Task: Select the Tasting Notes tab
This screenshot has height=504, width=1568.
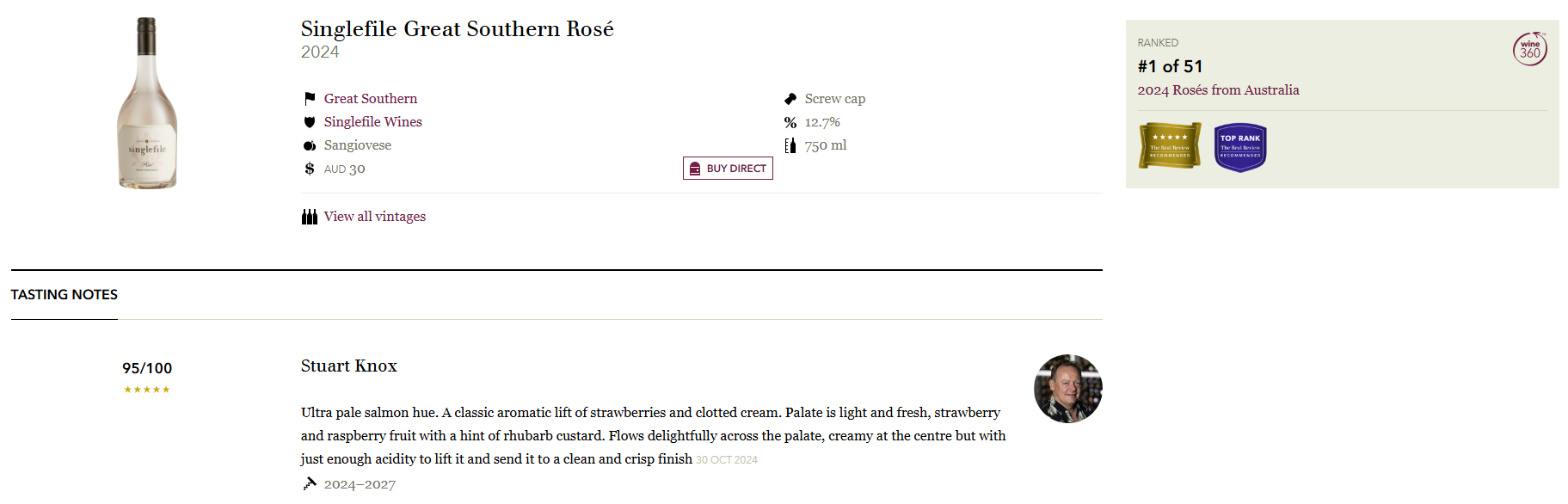Action: coord(65,295)
